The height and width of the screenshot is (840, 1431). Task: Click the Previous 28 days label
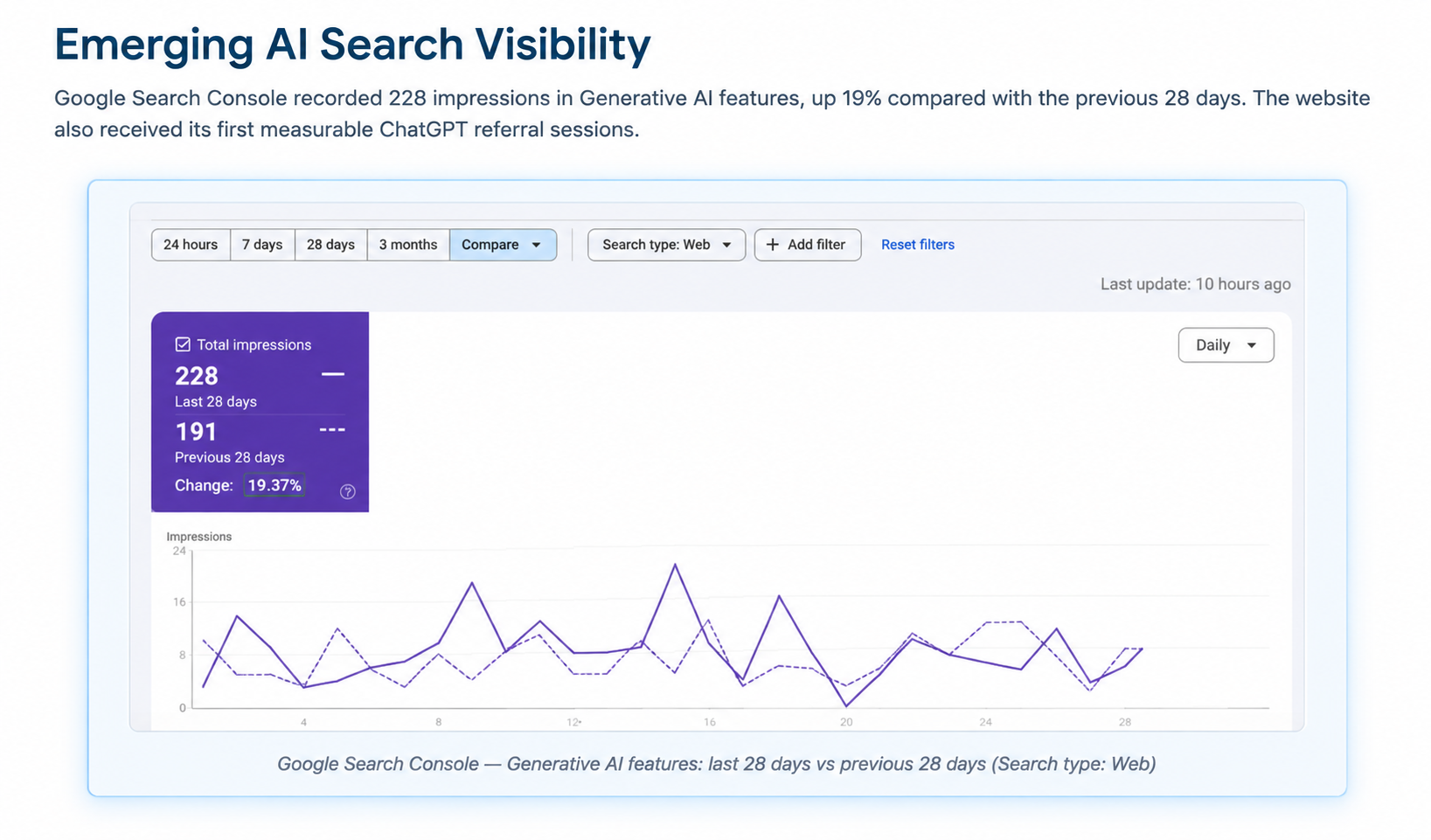230,457
